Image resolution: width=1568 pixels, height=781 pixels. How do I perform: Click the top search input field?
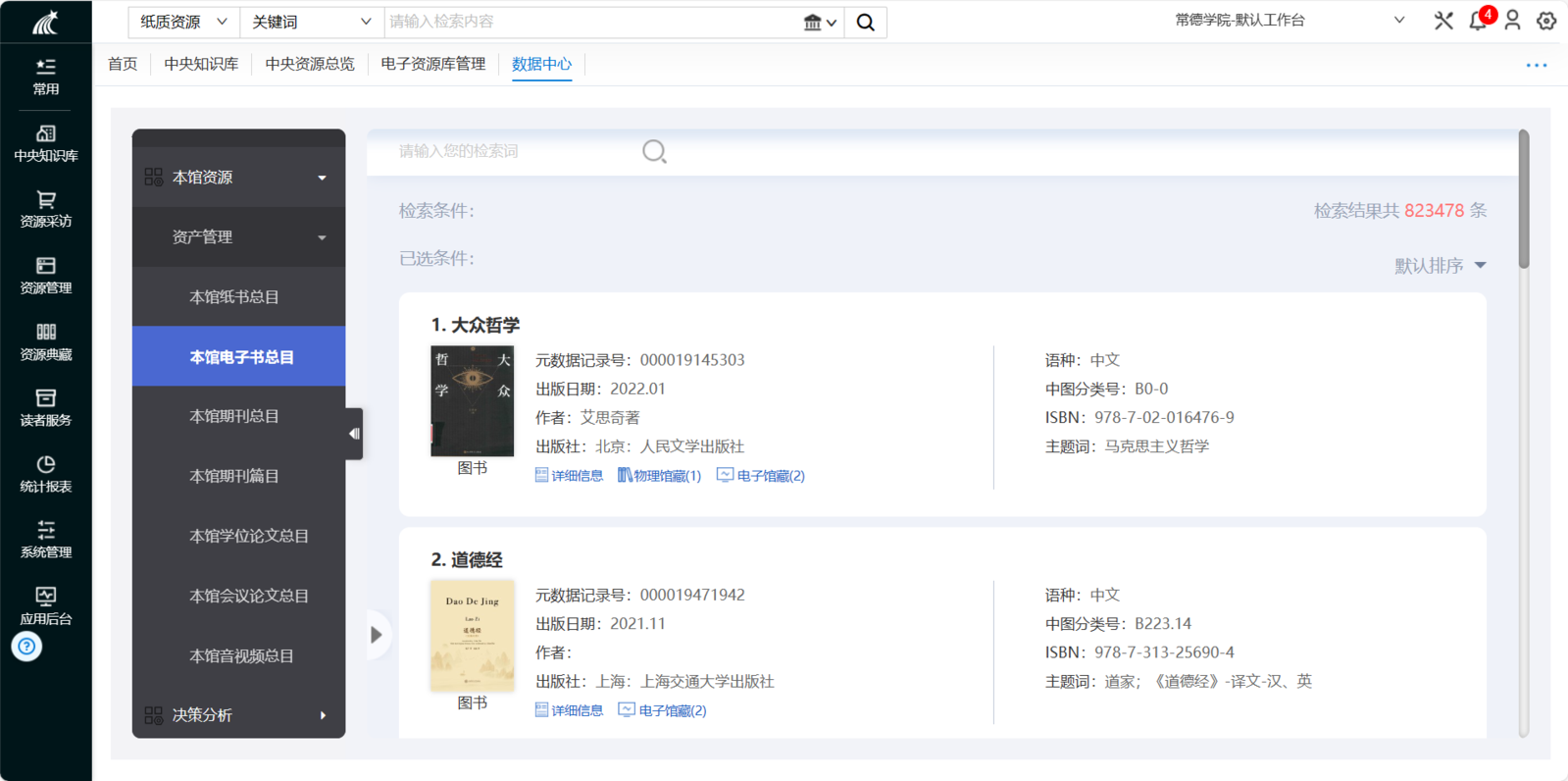tap(591, 22)
